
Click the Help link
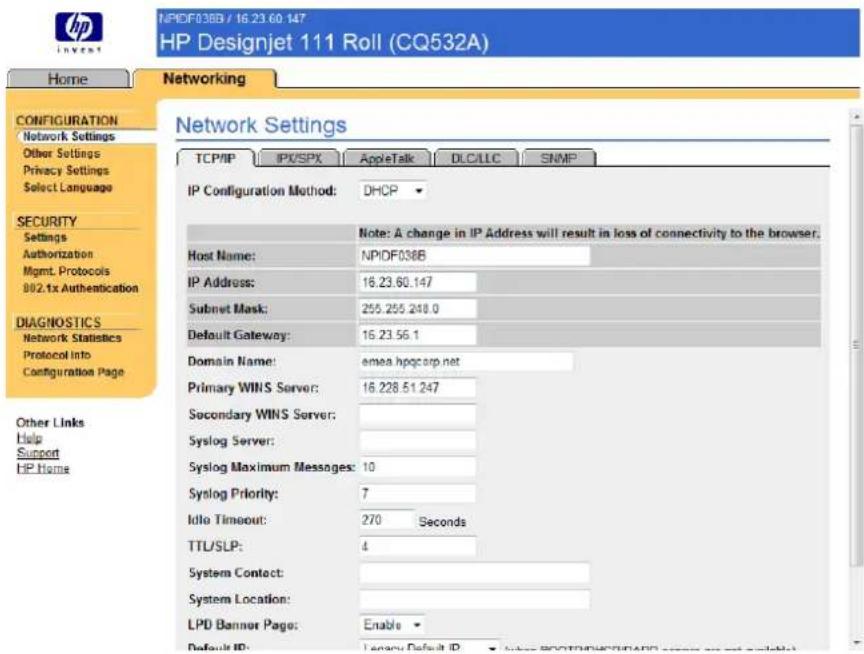(29, 438)
